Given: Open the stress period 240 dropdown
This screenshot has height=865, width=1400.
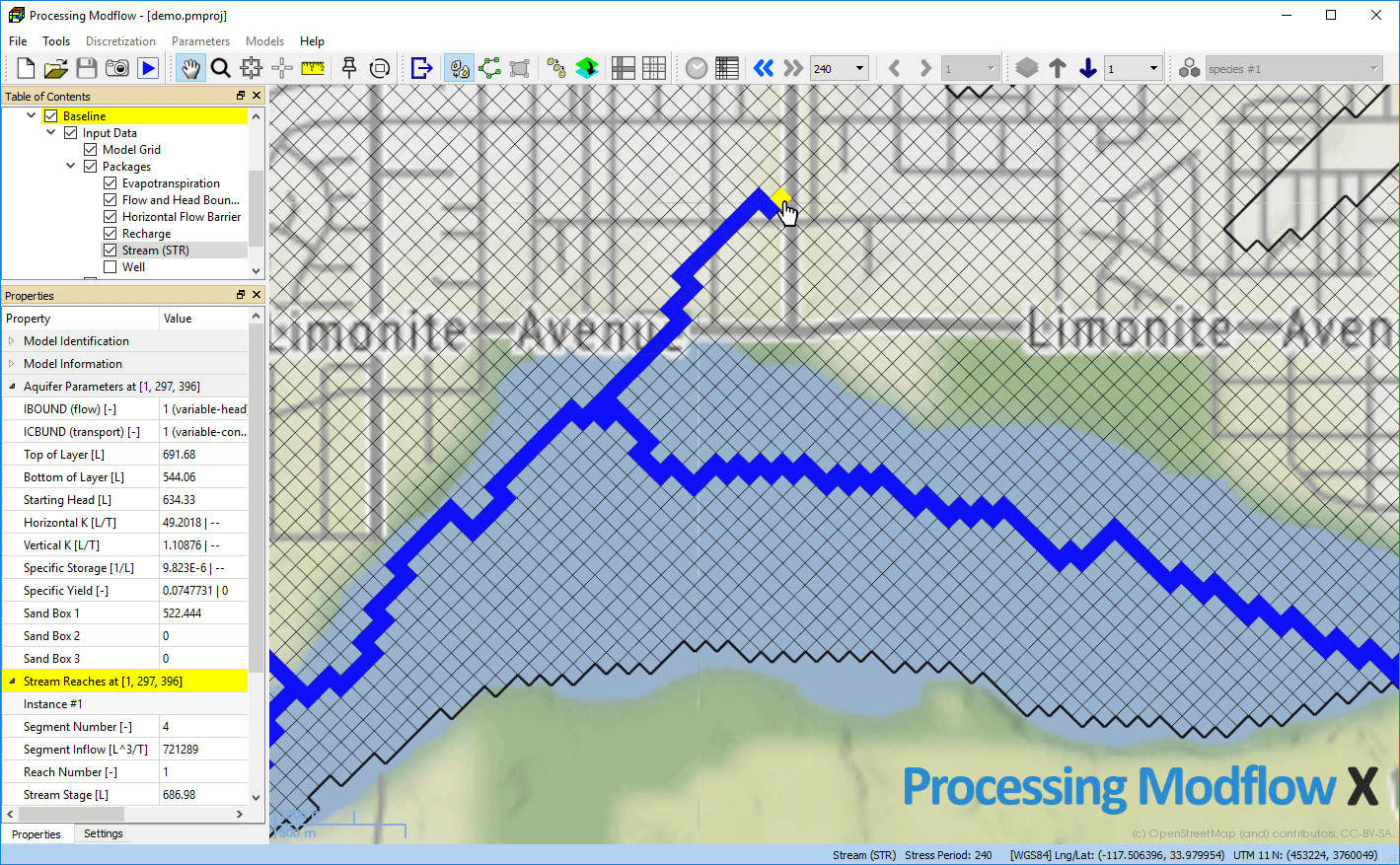Looking at the screenshot, I should pyautogui.click(x=859, y=68).
